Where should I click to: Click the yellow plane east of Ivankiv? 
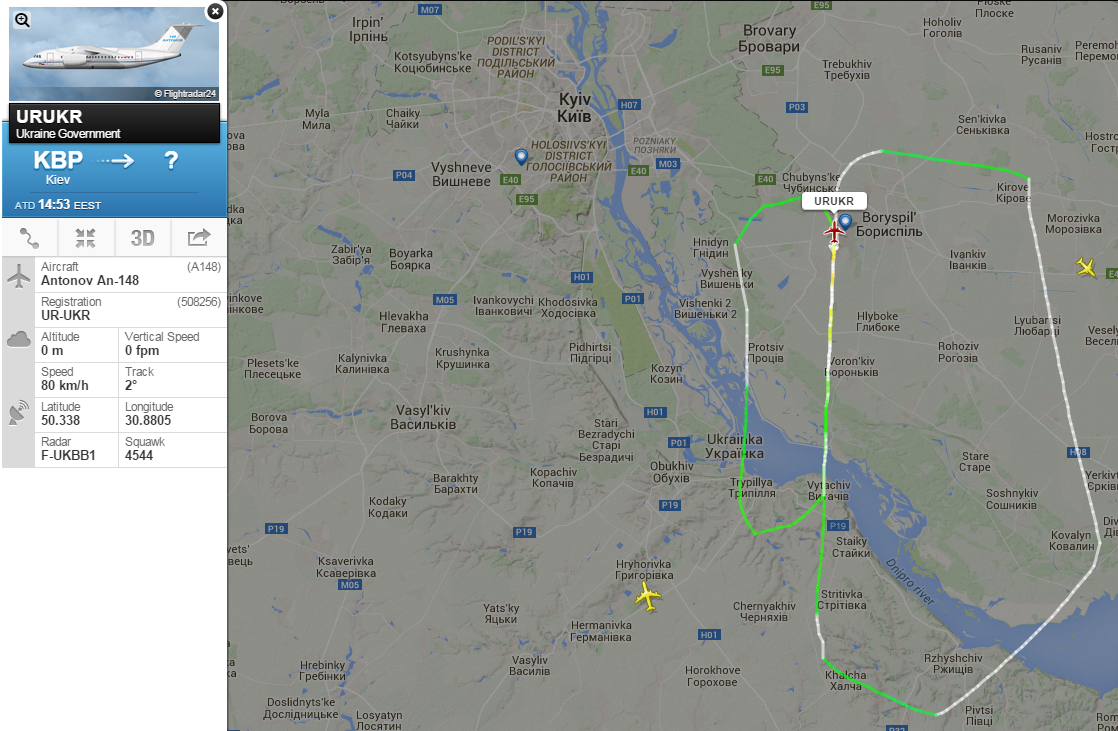[1086, 267]
